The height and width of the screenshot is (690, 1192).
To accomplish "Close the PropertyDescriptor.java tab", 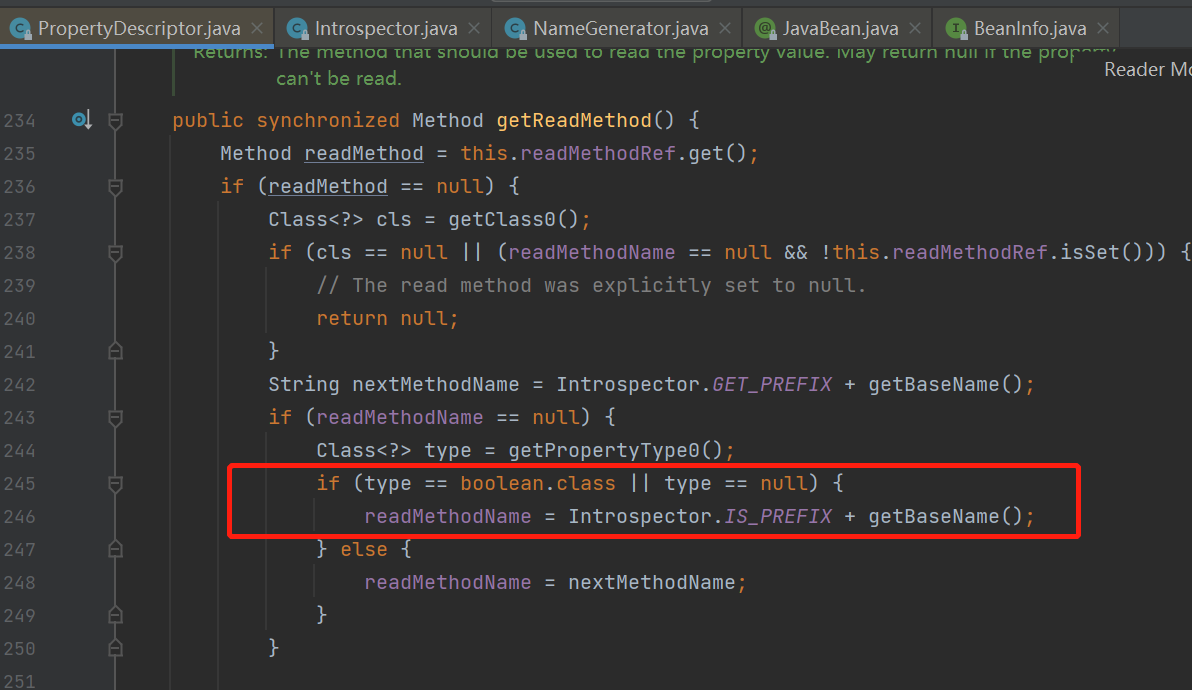I will (x=257, y=28).
